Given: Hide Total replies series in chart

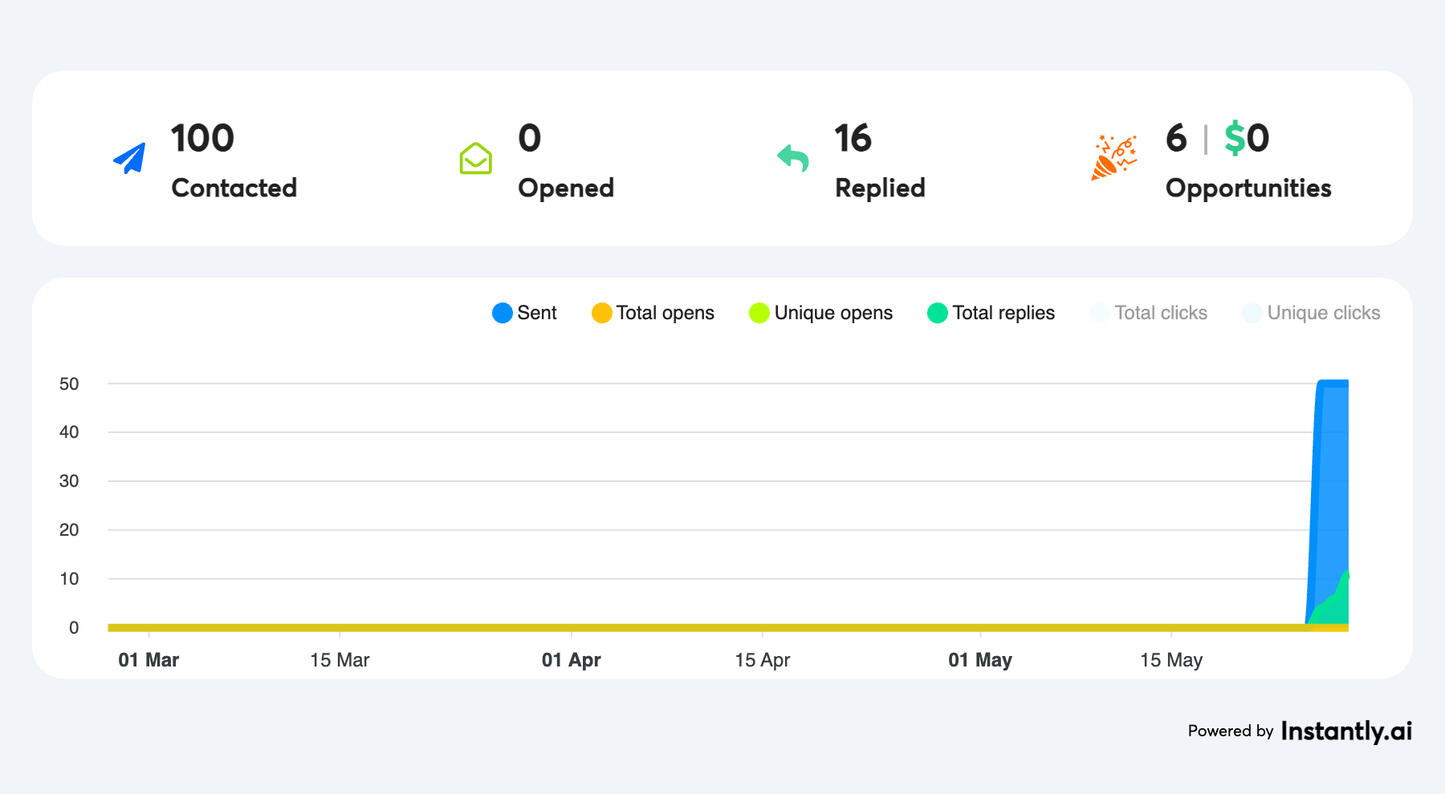Looking at the screenshot, I should (x=1003, y=313).
